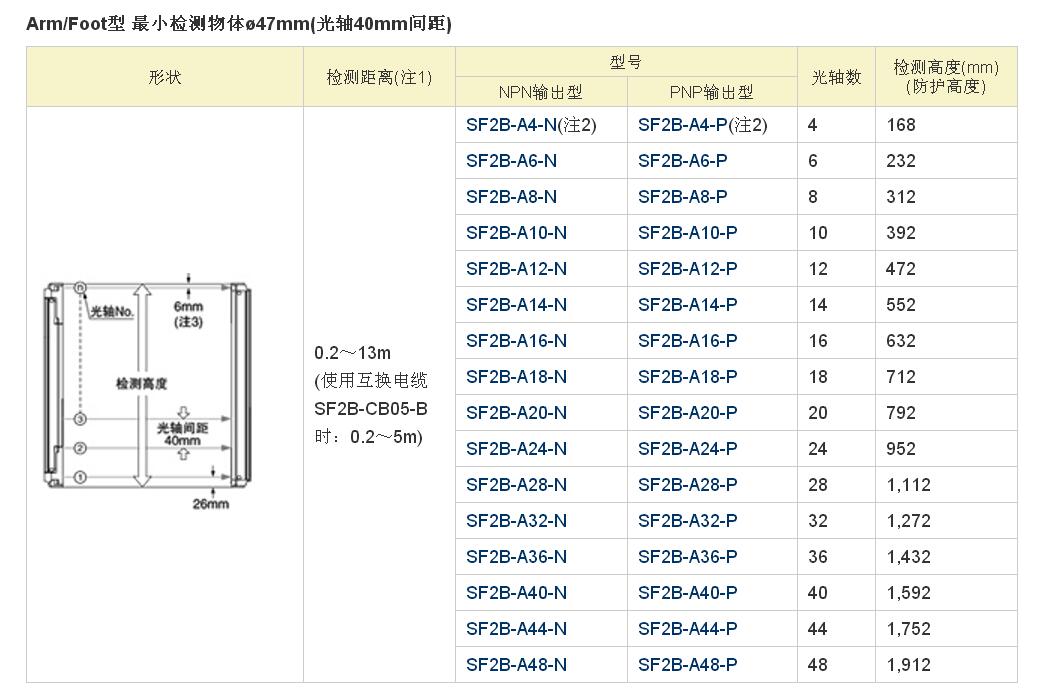Click the SF2B-A24-N model link
This screenshot has width=1038, height=694.
point(516,449)
